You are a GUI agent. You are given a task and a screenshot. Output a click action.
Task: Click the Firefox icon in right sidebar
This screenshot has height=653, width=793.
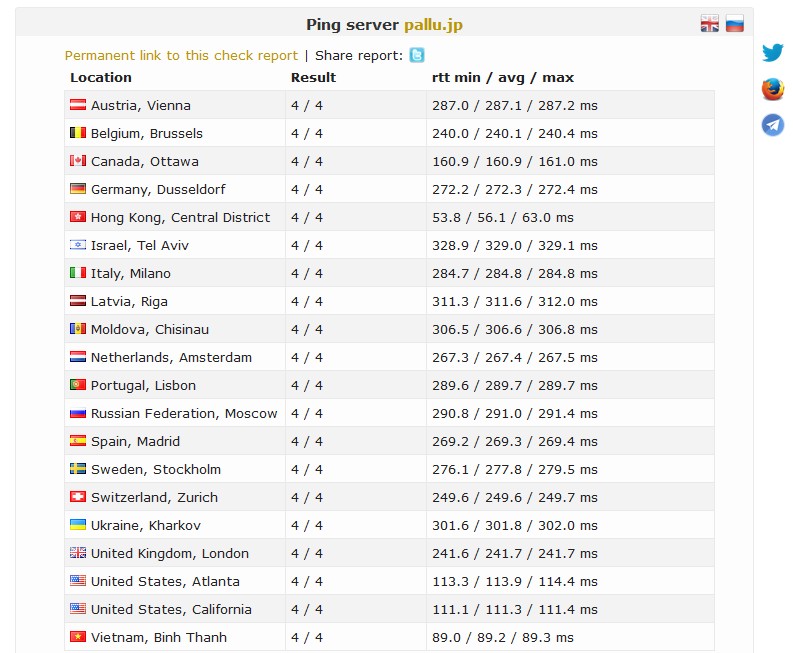(772, 89)
